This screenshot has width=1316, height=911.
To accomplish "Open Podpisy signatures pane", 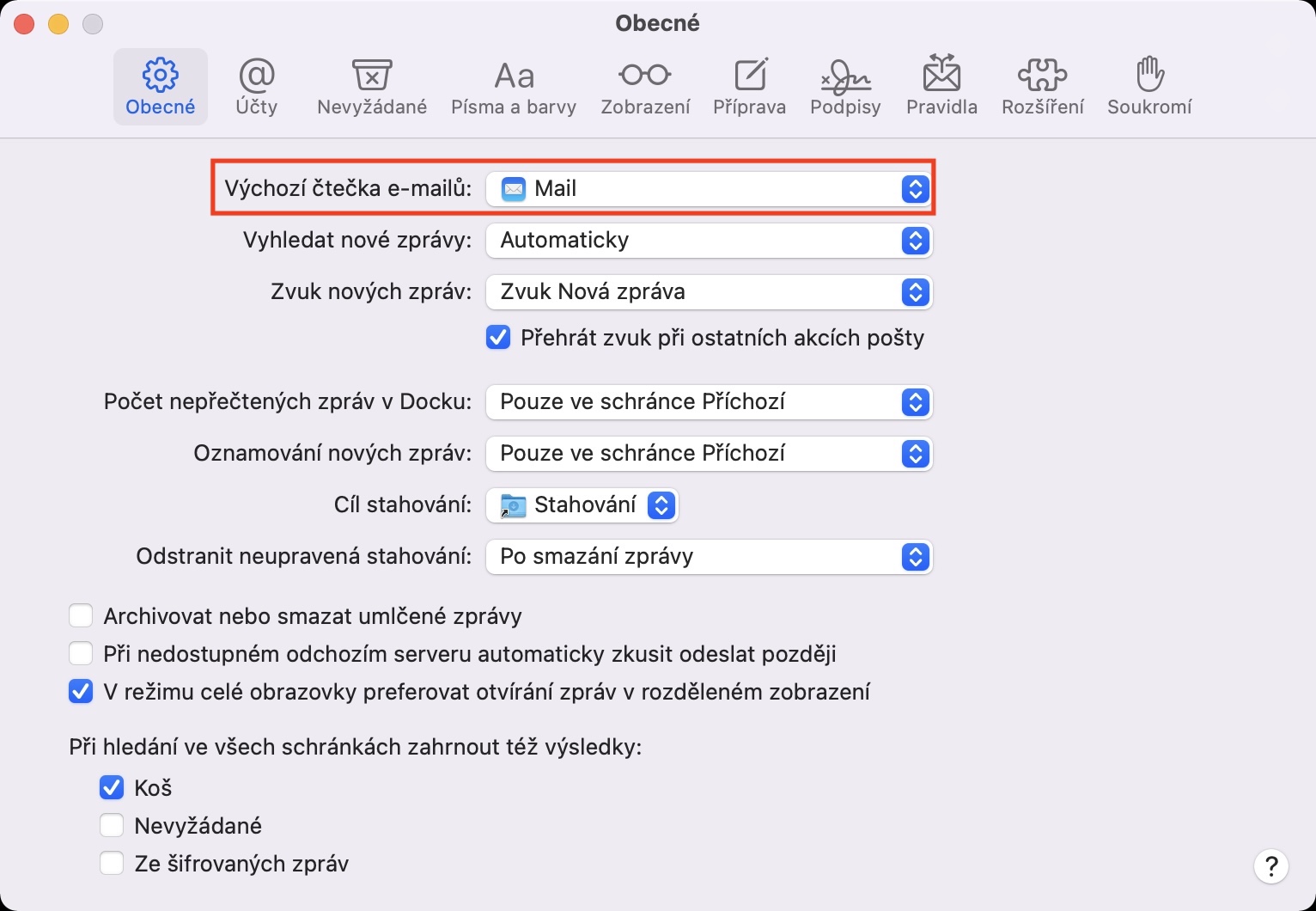I will (845, 87).
